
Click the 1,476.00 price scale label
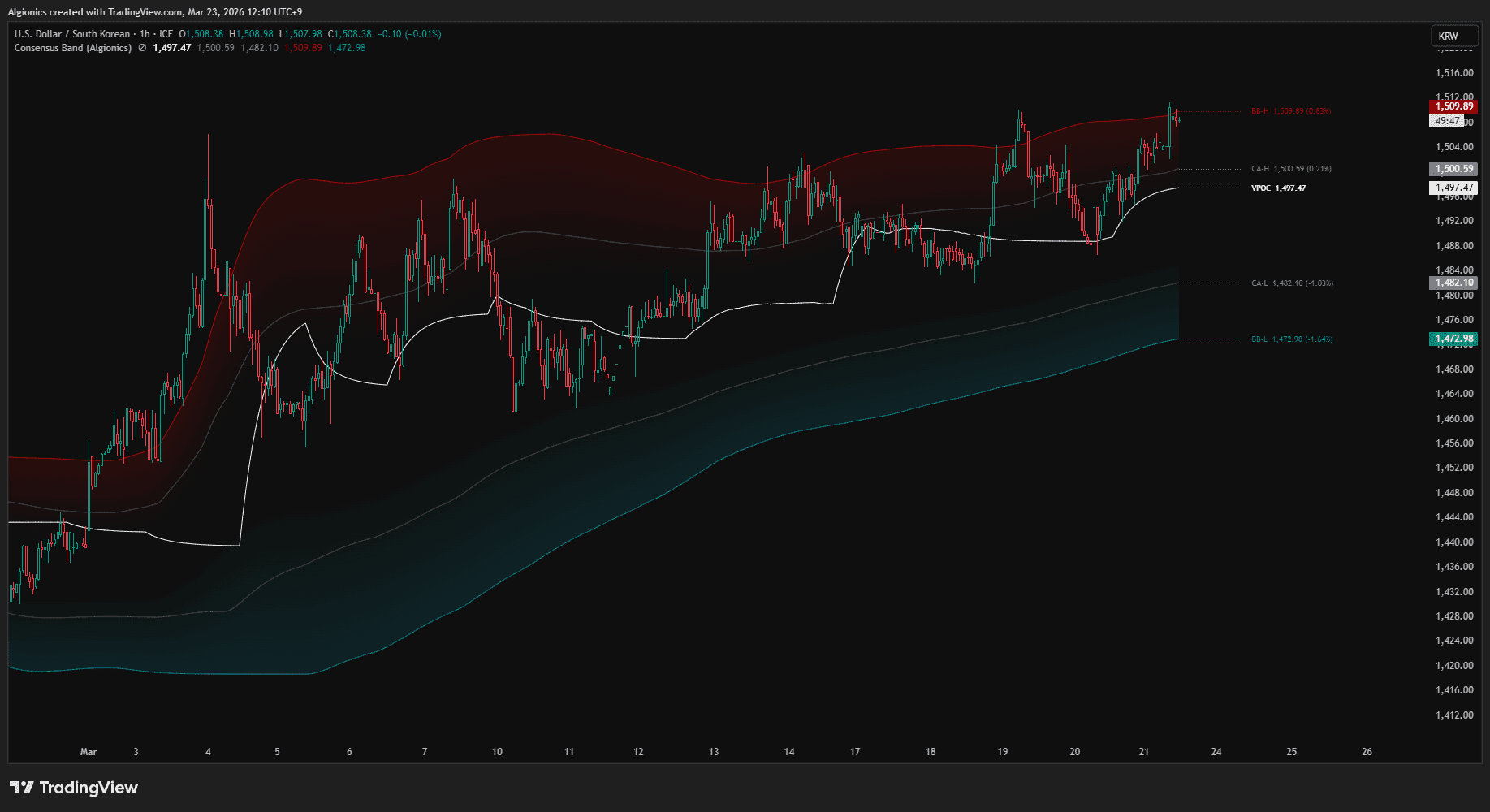1454,320
